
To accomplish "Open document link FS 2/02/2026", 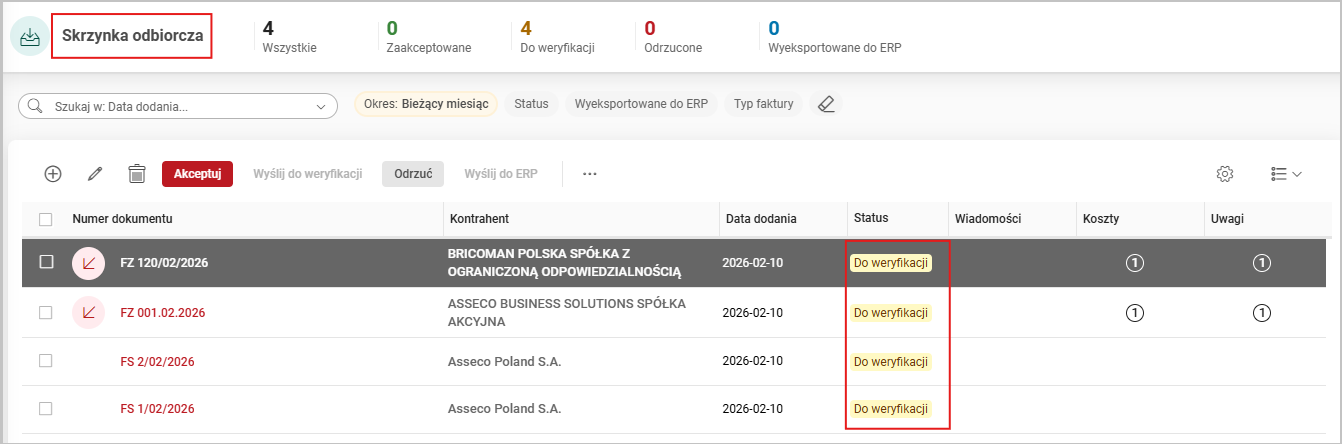I will pyautogui.click(x=157, y=362).
